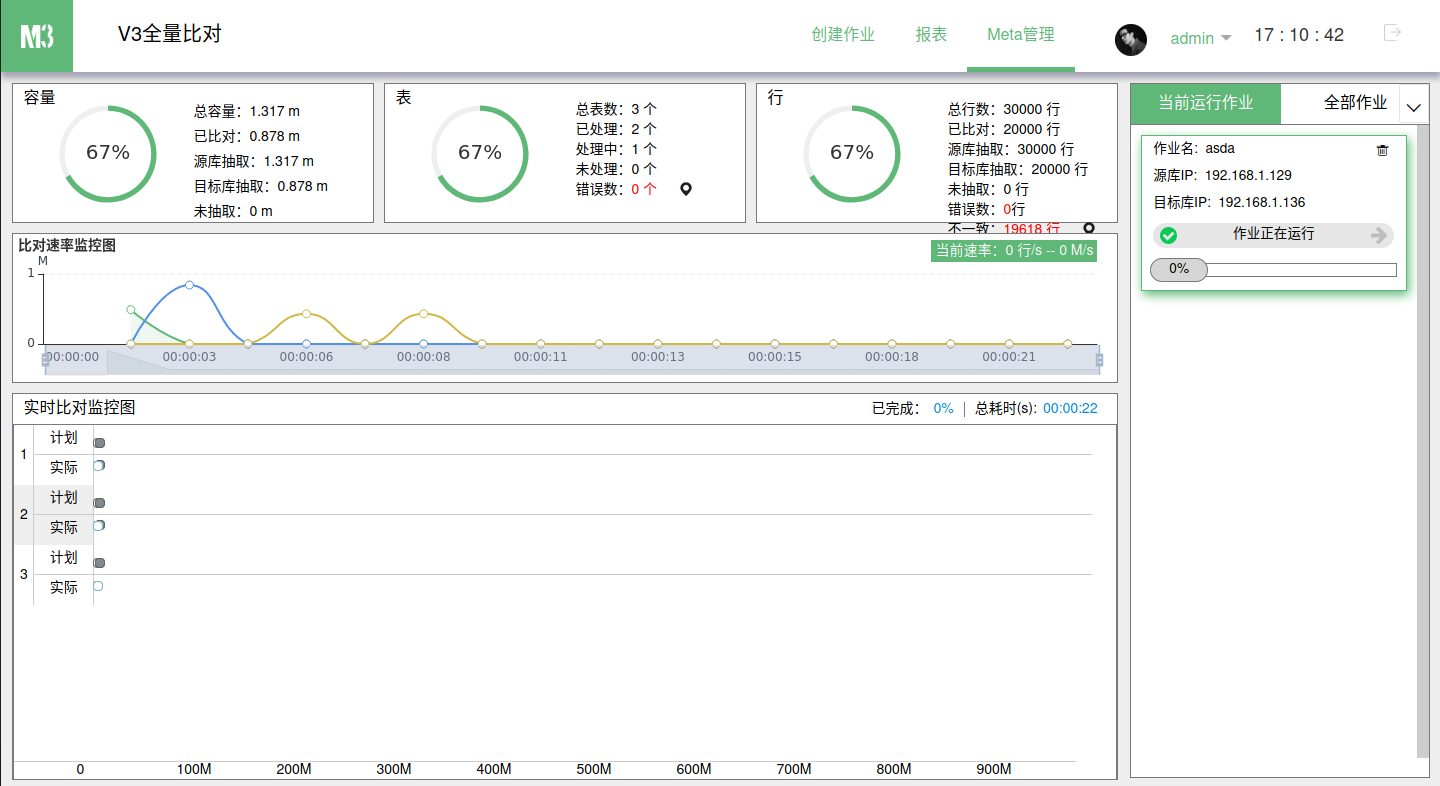The height and width of the screenshot is (786, 1440).
Task: Open the 创建作业 menu
Action: click(x=843, y=35)
